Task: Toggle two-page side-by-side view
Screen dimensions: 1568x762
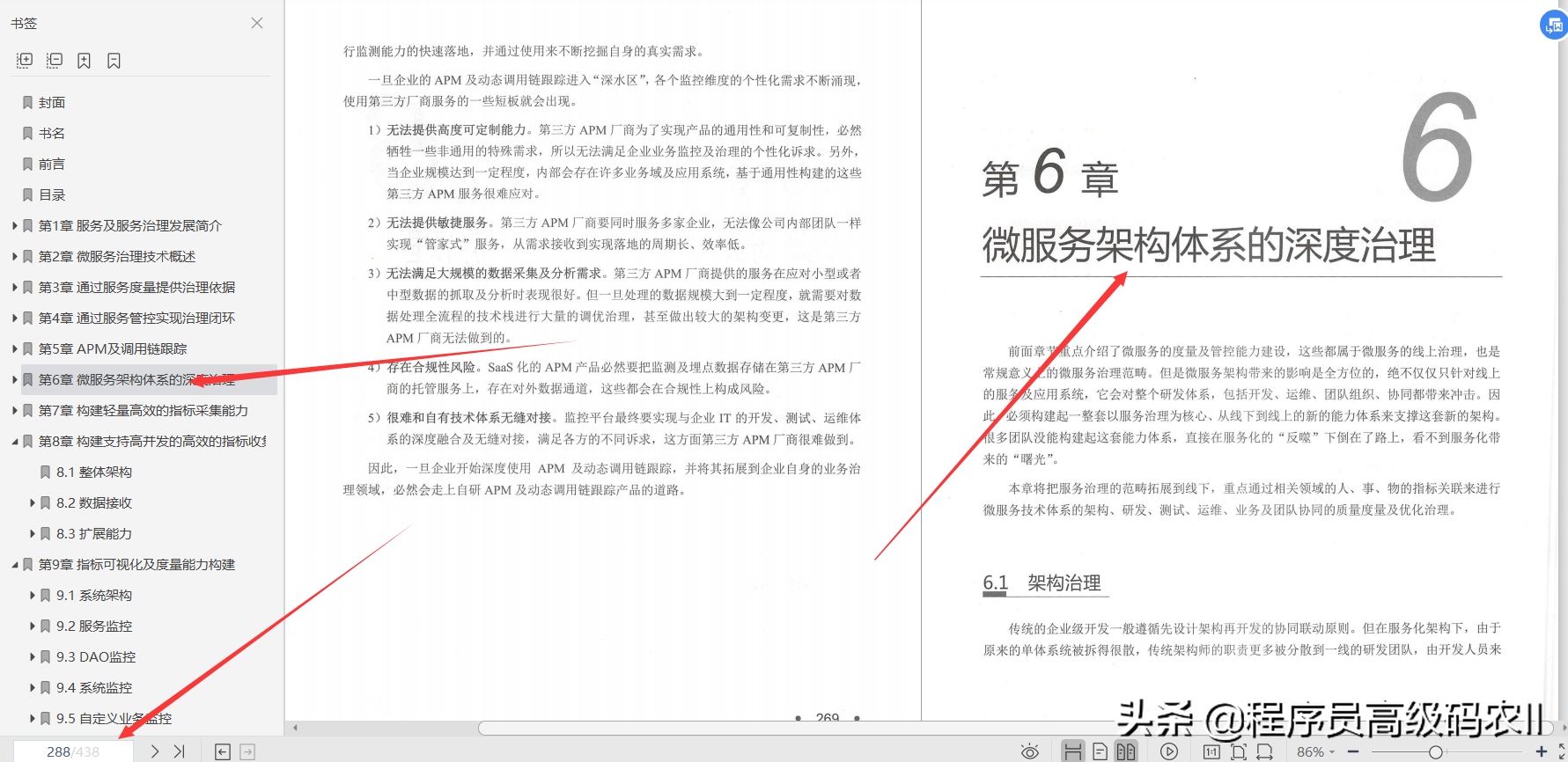Action: click(x=1126, y=751)
